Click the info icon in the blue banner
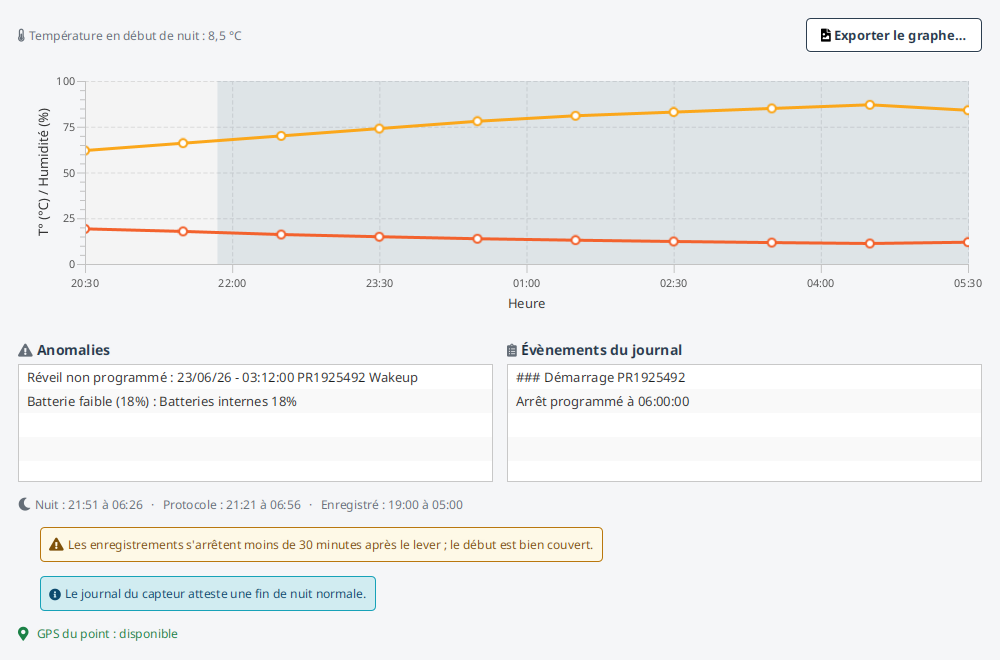This screenshot has height=660, width=1000. tap(55, 594)
